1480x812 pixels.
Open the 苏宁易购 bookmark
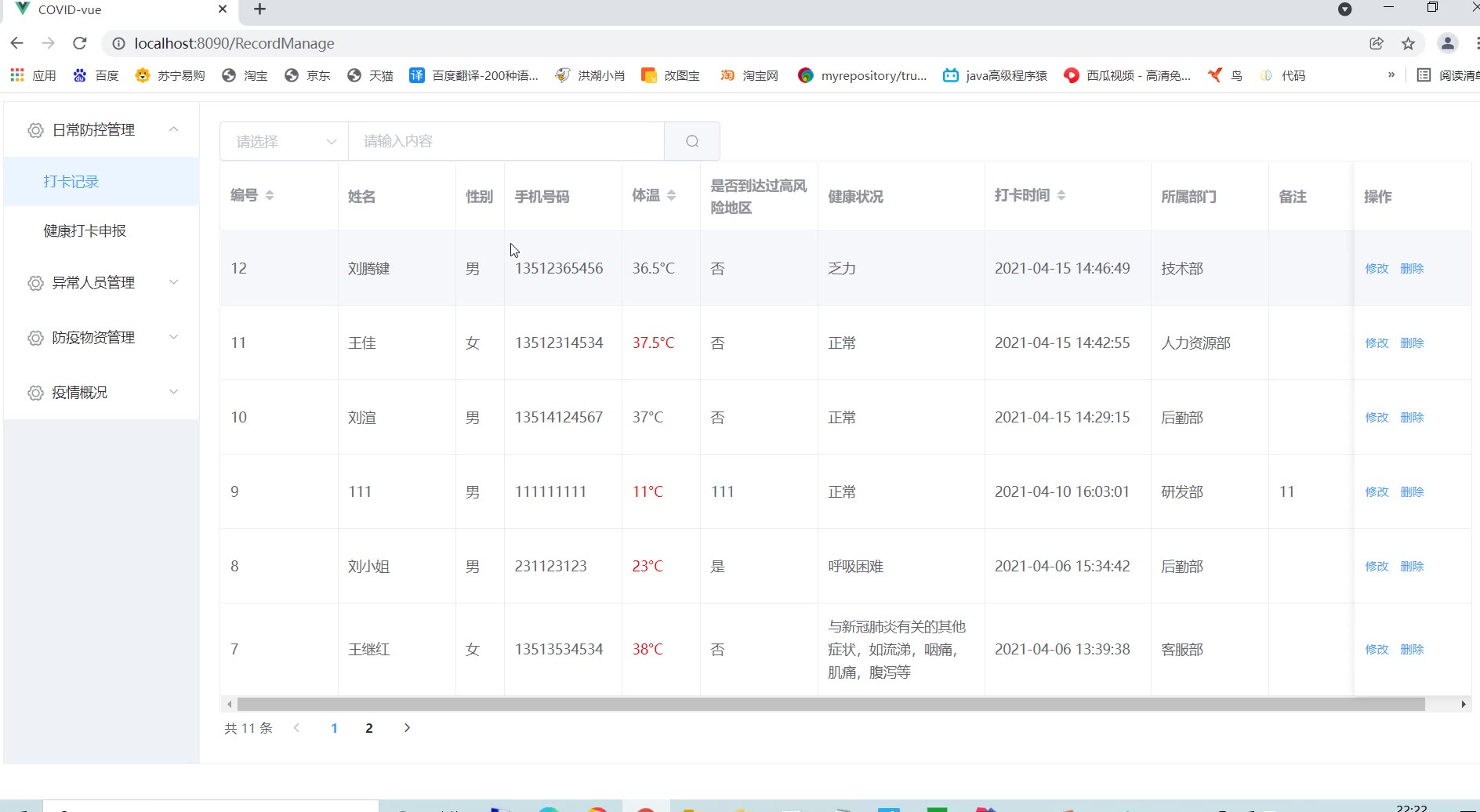tap(170, 75)
